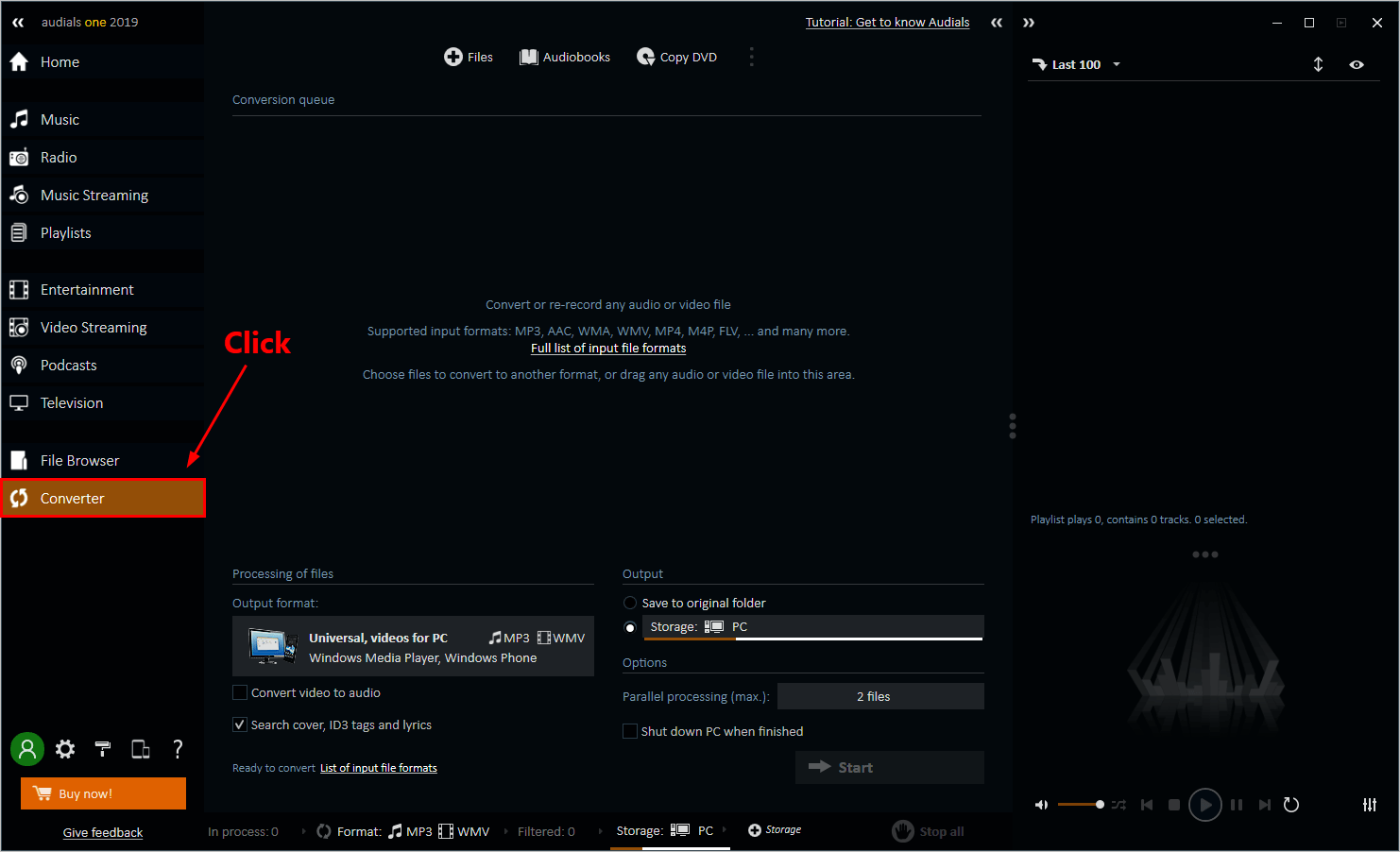Play the current track
Viewport: 1400px width, 852px height.
1205,805
